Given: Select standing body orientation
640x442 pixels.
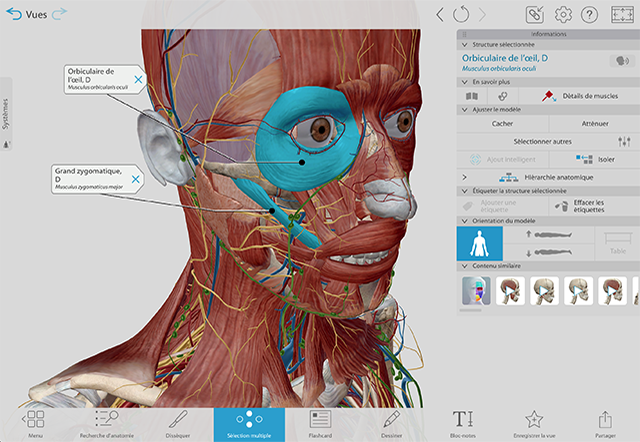Looking at the screenshot, I should click(480, 244).
